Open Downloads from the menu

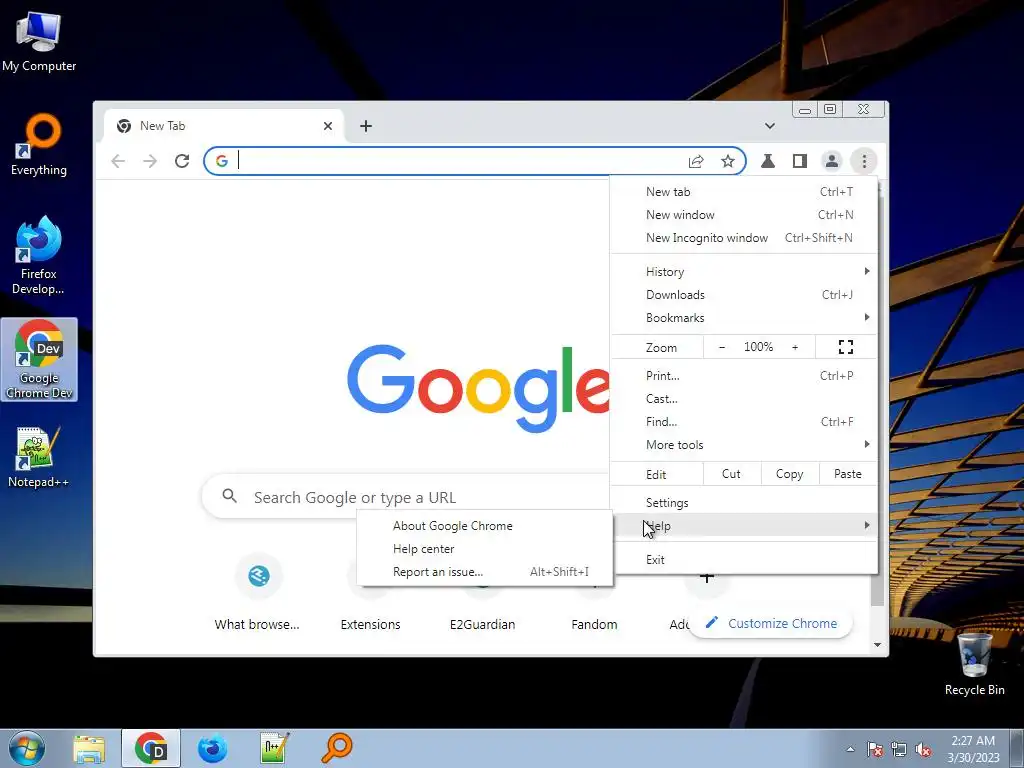744,295
